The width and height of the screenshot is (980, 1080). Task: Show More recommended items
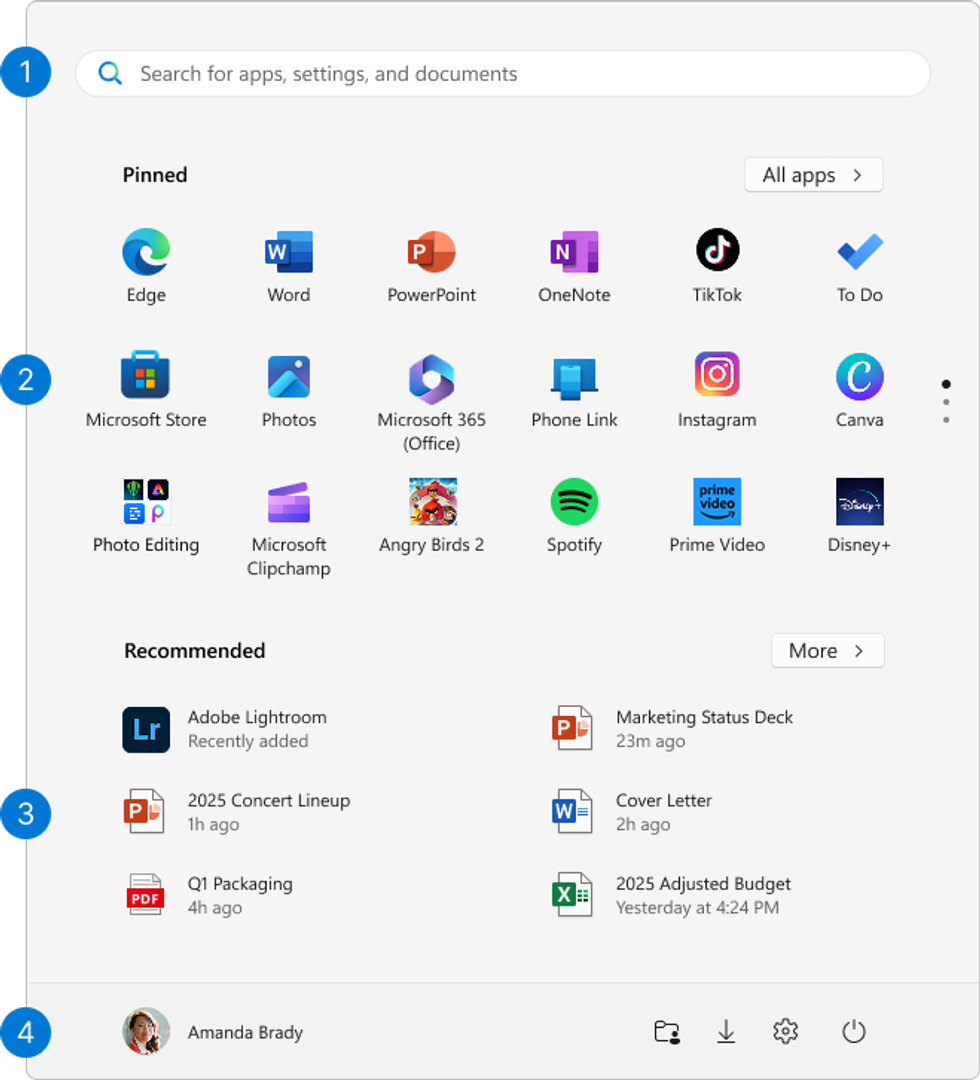pyautogui.click(x=827, y=650)
